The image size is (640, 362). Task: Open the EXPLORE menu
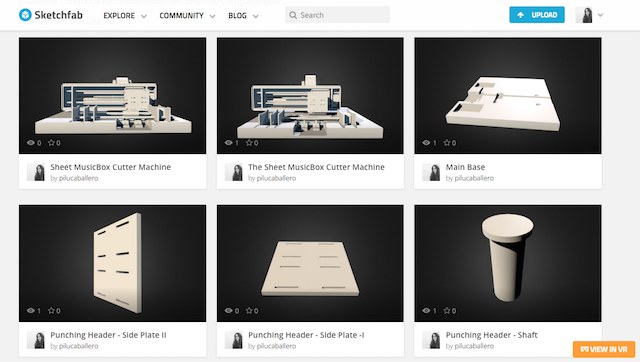(x=119, y=16)
